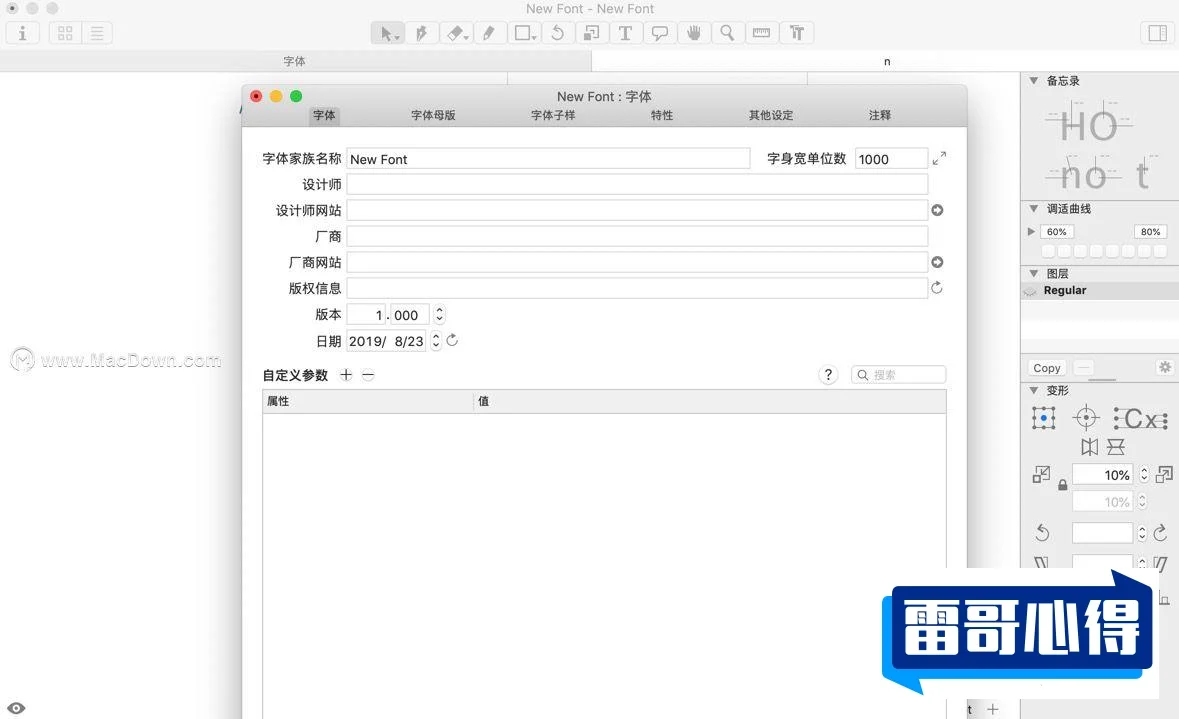Collapse the 变形 section
Viewport: 1179px width, 719px height.
point(1034,390)
